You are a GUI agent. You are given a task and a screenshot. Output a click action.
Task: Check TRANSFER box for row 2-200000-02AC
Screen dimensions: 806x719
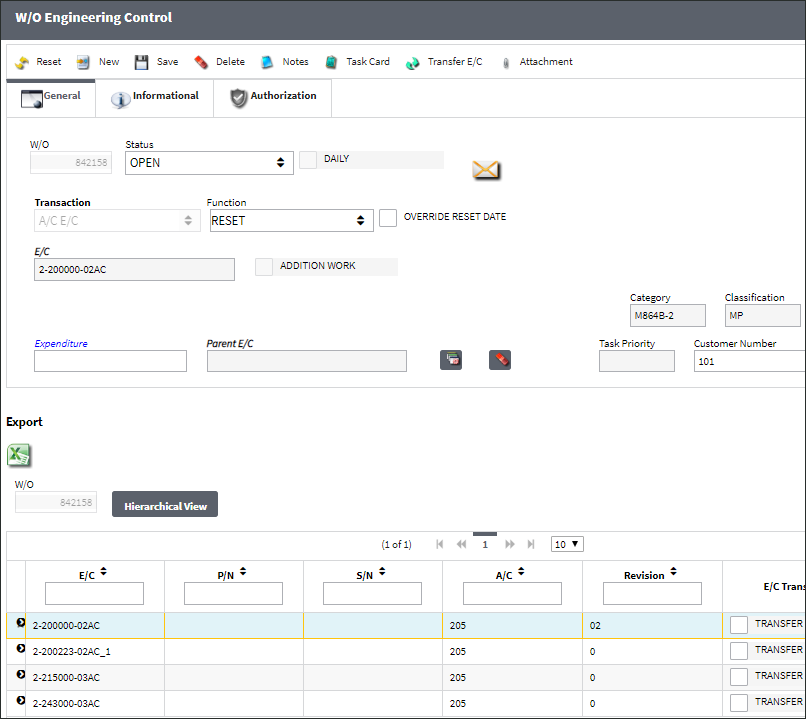[739, 625]
